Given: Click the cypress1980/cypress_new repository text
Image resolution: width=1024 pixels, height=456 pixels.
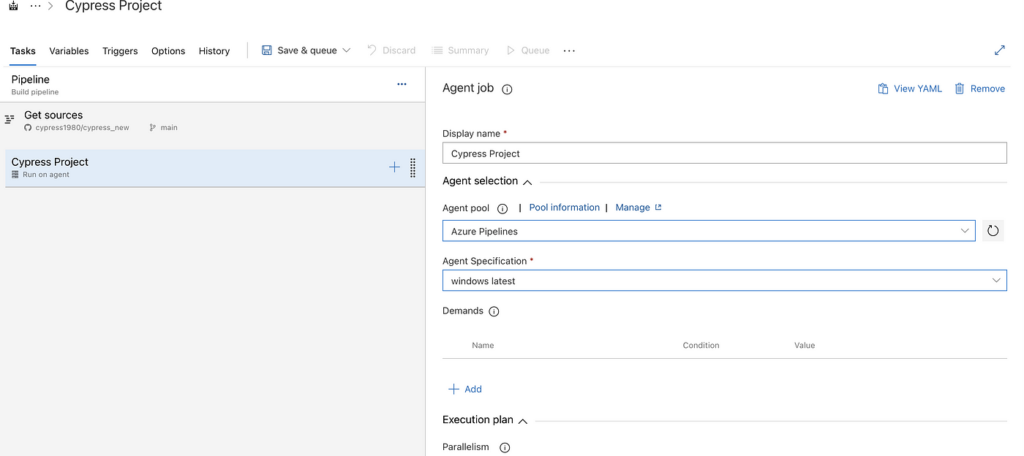Looking at the screenshot, I should pyautogui.click(x=82, y=128).
